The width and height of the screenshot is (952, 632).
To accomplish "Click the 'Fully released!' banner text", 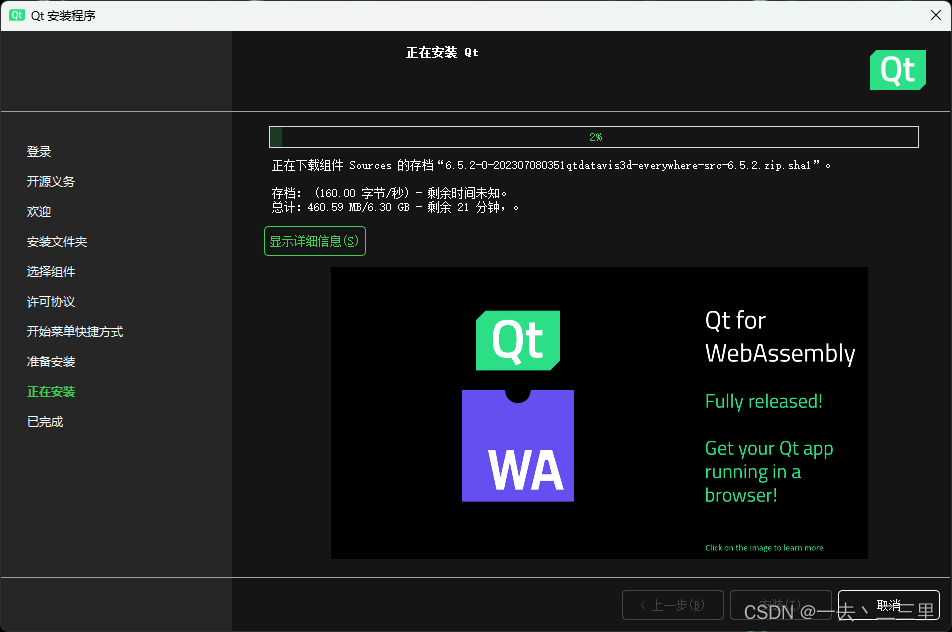I will [x=763, y=401].
